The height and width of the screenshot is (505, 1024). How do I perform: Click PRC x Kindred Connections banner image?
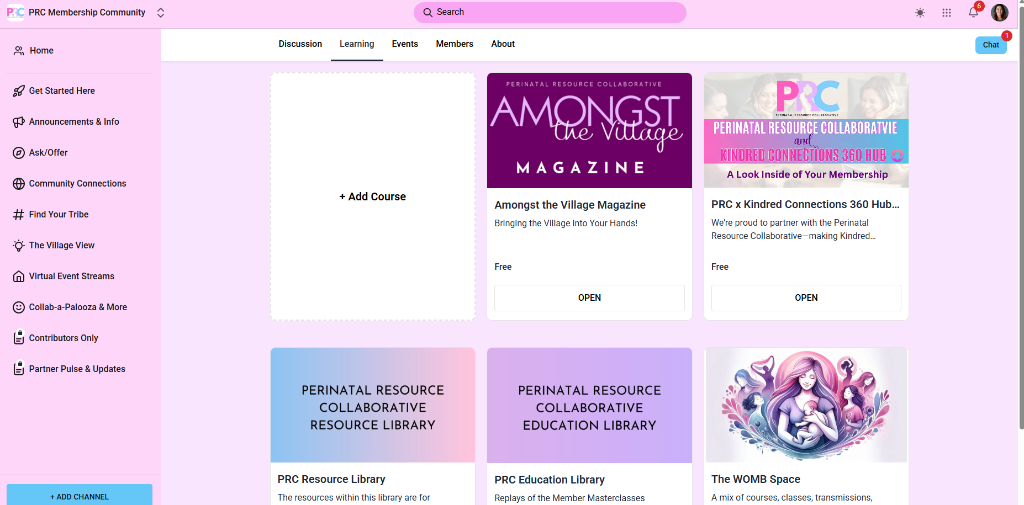point(806,131)
